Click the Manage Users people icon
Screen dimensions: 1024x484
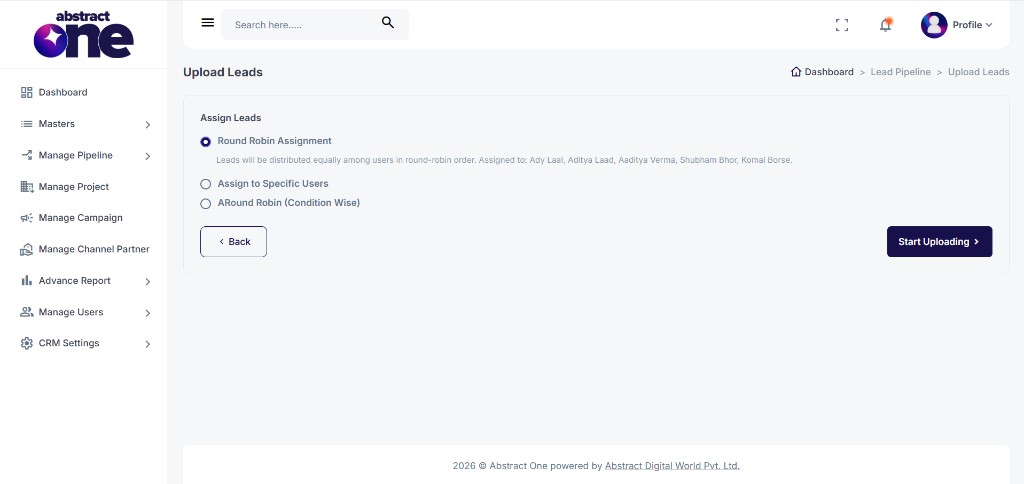[x=27, y=312]
